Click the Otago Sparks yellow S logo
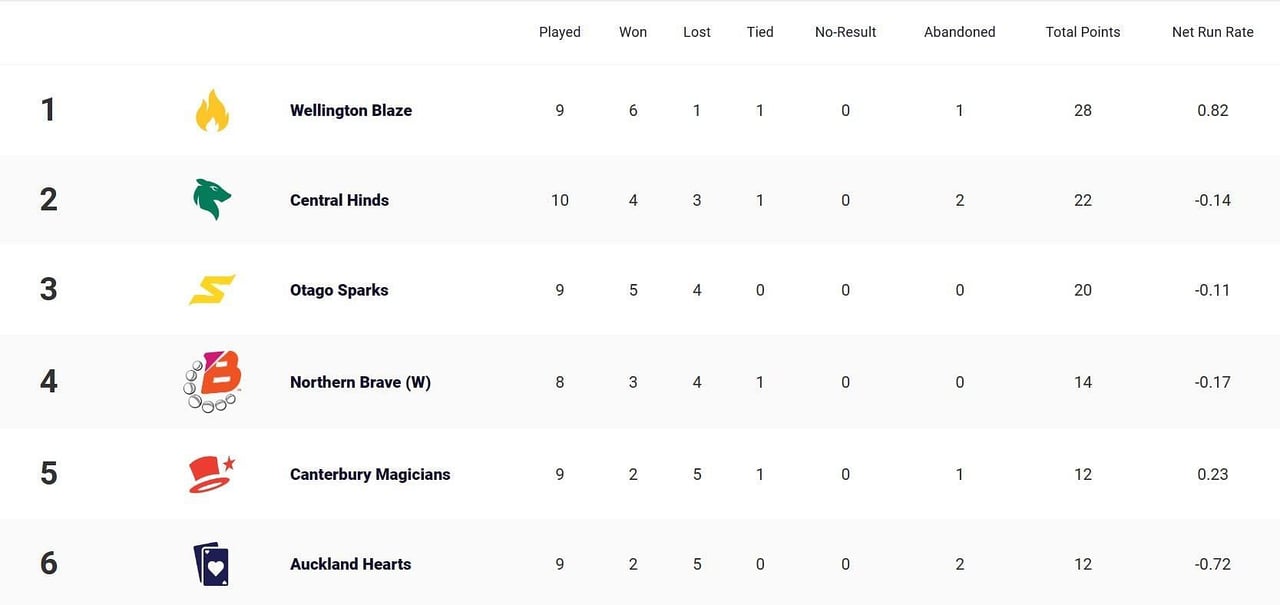 point(212,290)
